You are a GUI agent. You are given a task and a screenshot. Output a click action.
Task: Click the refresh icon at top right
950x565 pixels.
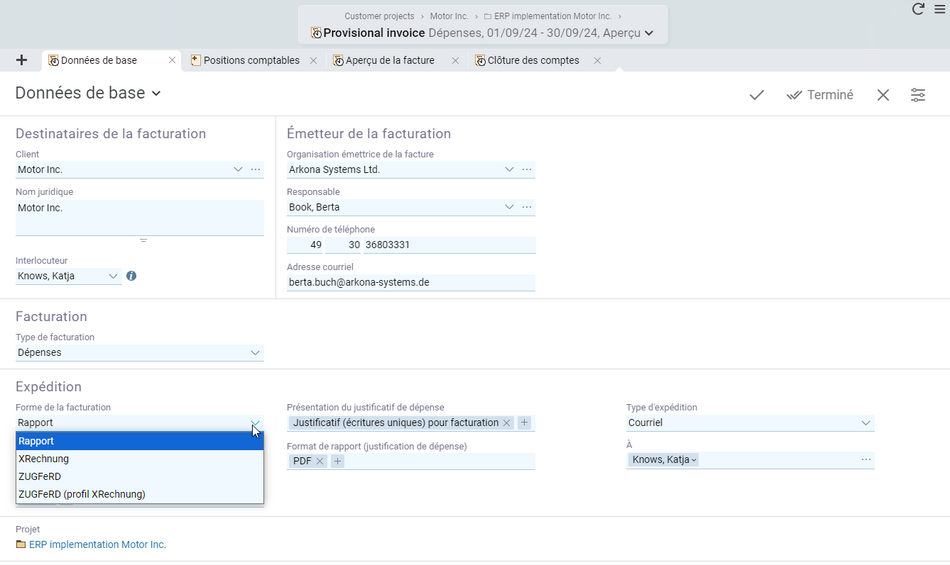(x=918, y=8)
